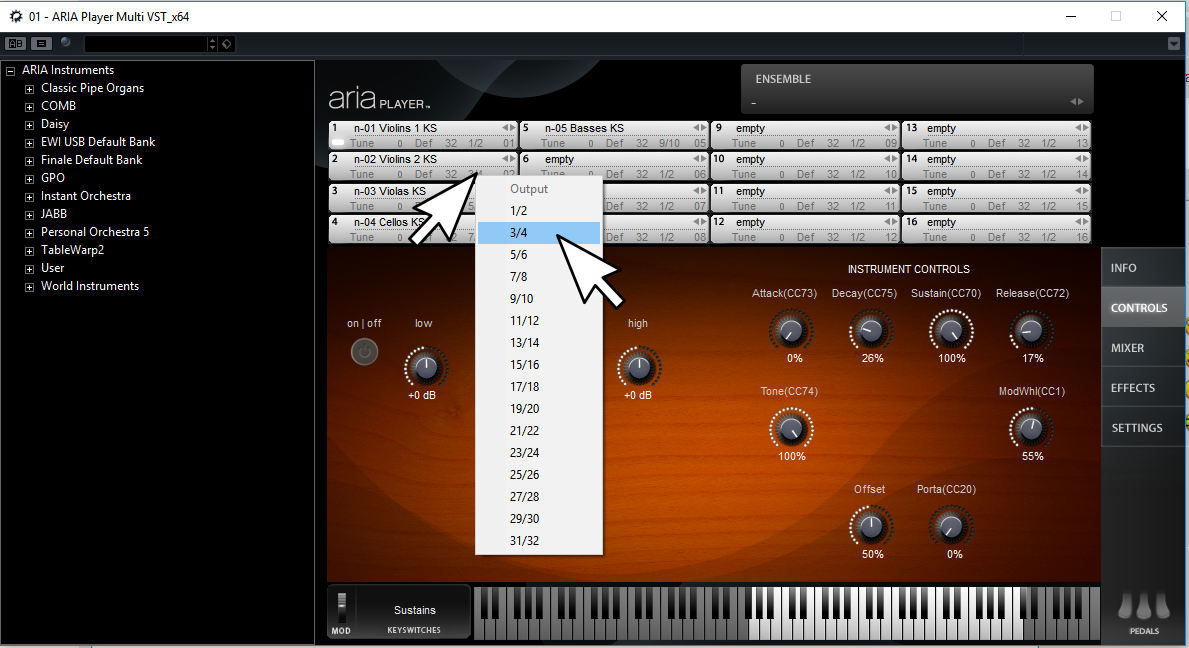Image resolution: width=1189 pixels, height=648 pixels.
Task: Click the Attack(CC73) knob
Action: point(790,331)
